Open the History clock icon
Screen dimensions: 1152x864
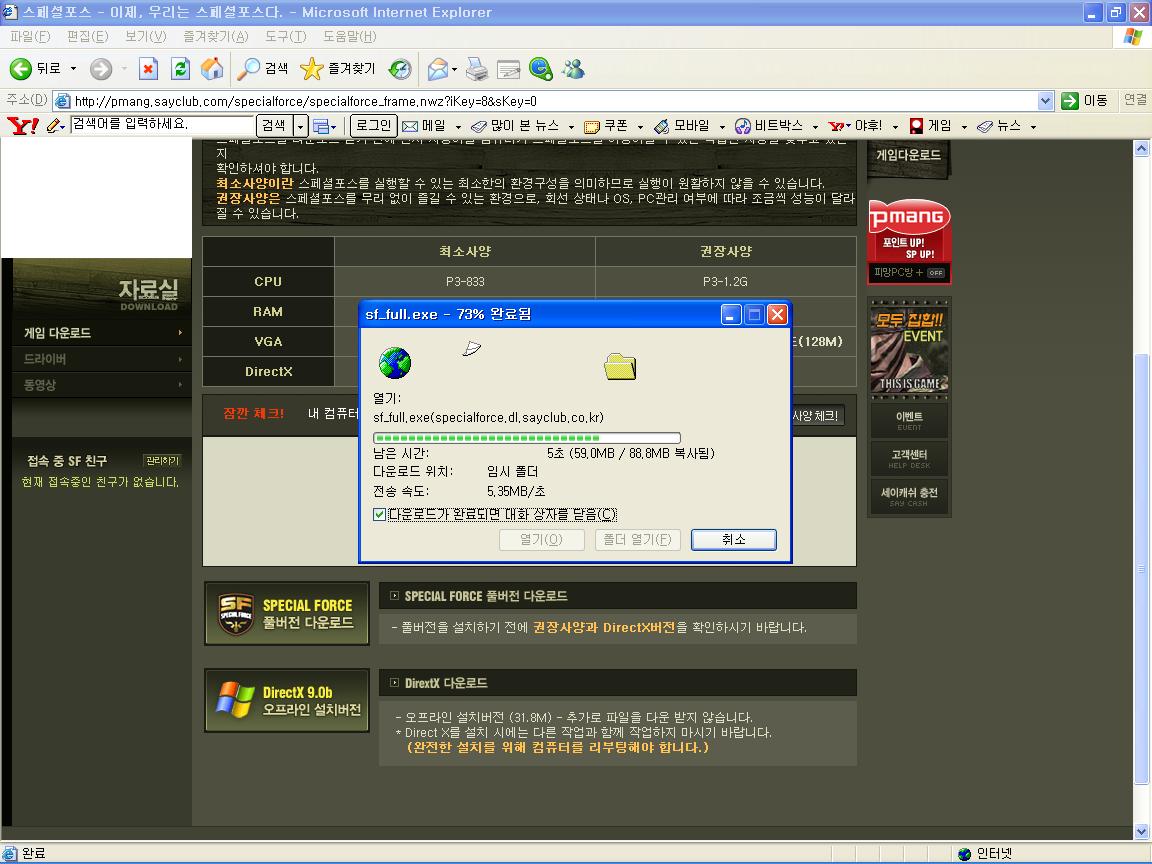coord(400,69)
